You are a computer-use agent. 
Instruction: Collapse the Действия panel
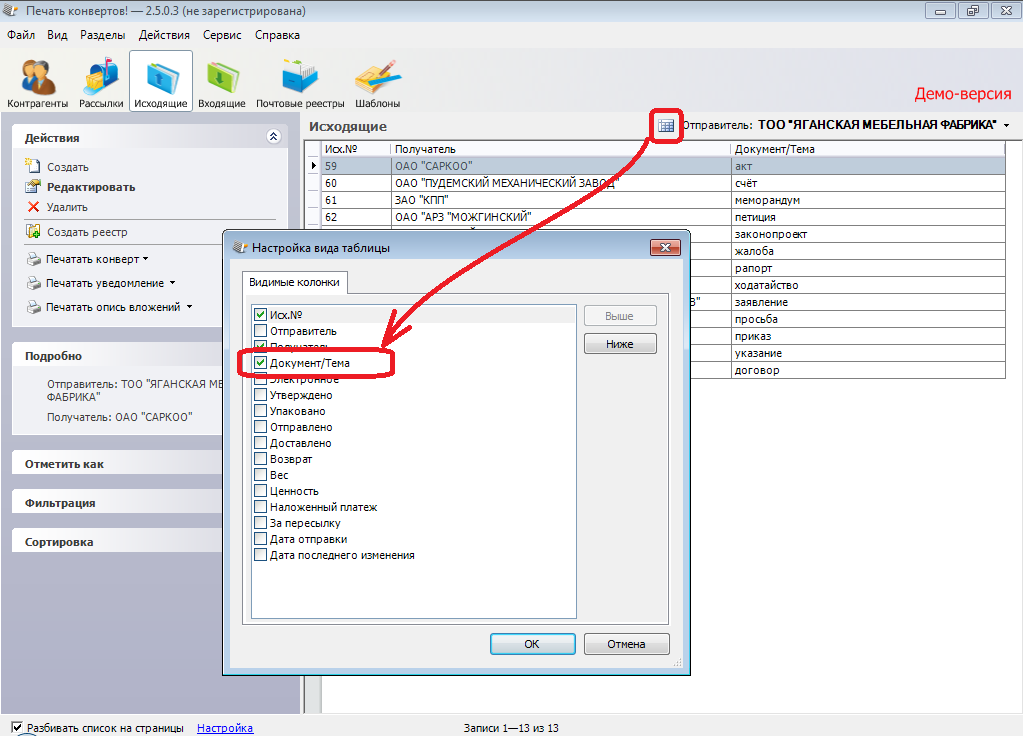pos(274,138)
